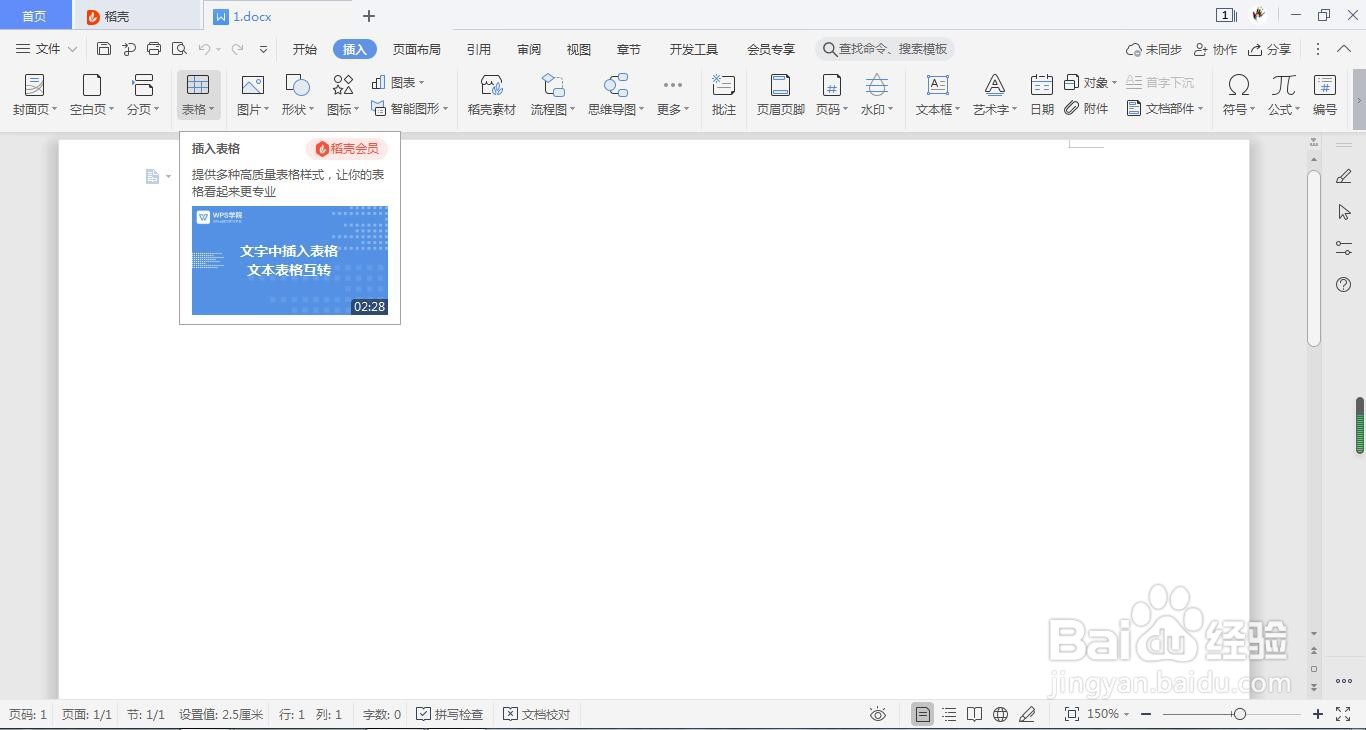Insert a formula (公式)
The width and height of the screenshot is (1366, 730).
pyautogui.click(x=1284, y=95)
